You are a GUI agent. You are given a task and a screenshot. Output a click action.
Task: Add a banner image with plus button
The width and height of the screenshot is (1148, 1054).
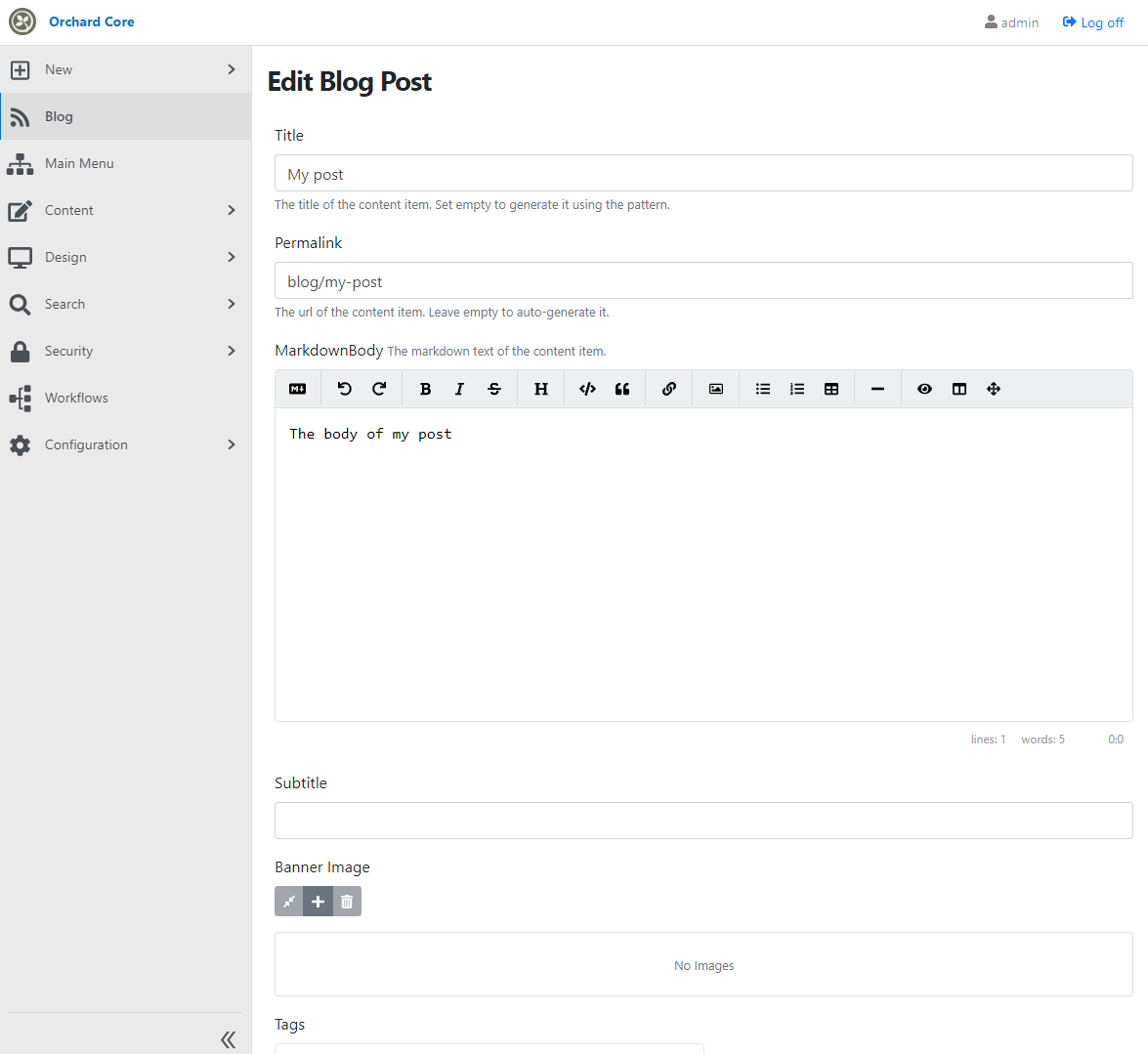pyautogui.click(x=318, y=901)
